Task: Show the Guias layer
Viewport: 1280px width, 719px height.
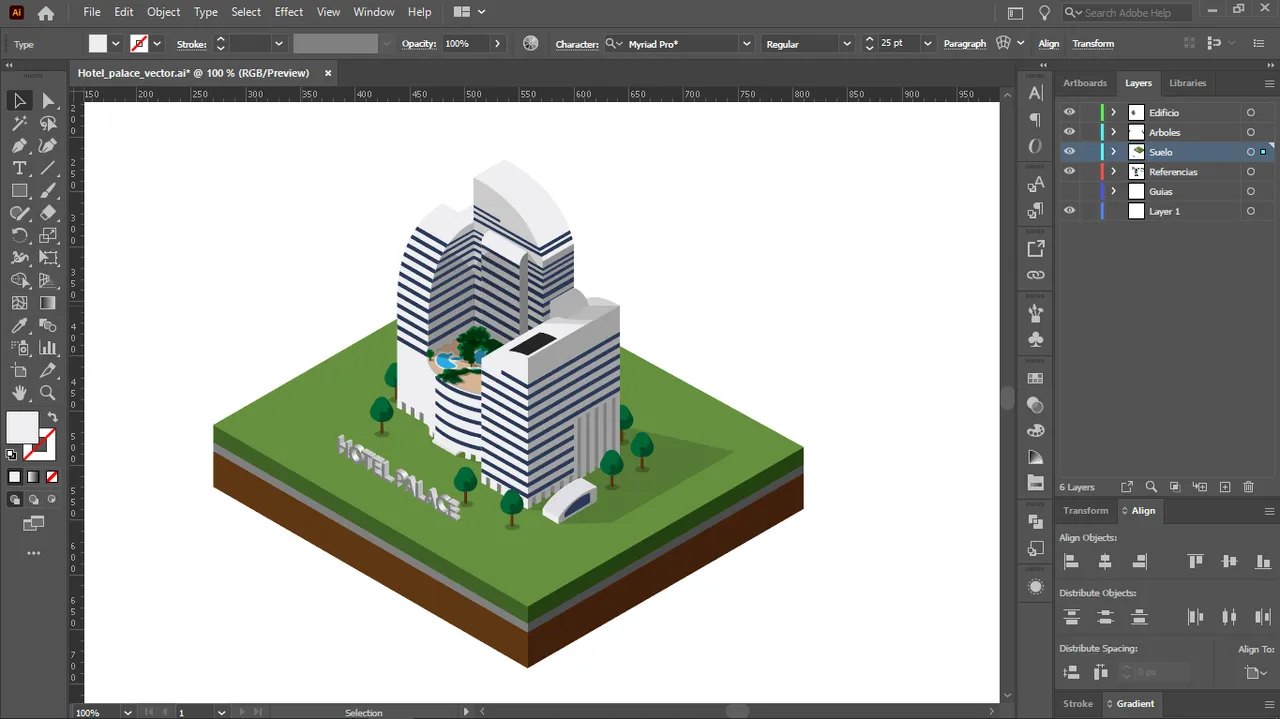Action: [1070, 191]
